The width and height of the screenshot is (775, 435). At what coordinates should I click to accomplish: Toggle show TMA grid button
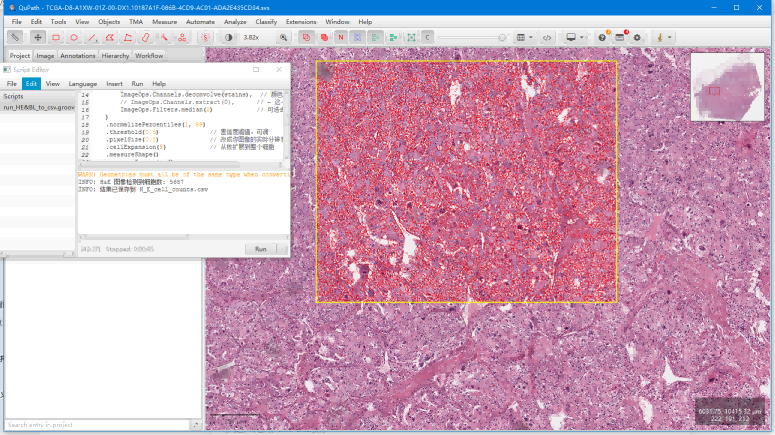point(357,37)
